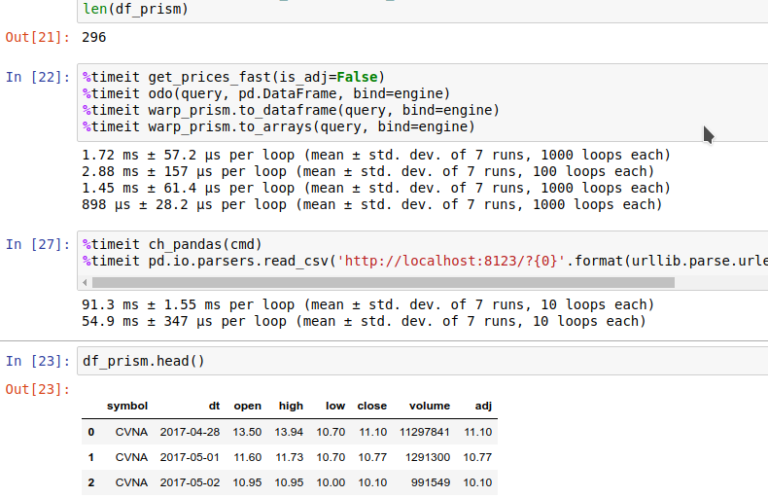Click the Out[23] output prompt
The image size is (768, 497).
(x=38, y=390)
